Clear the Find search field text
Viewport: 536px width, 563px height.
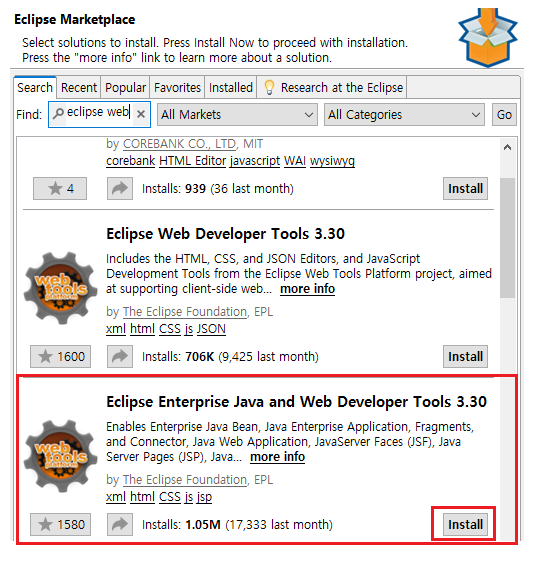pyautogui.click(x=141, y=114)
